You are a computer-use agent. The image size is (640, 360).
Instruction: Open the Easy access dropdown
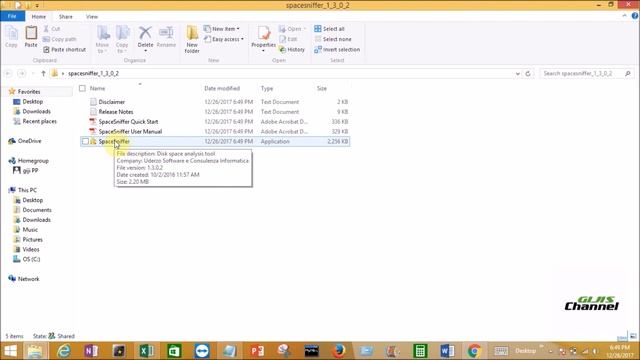click(224, 39)
